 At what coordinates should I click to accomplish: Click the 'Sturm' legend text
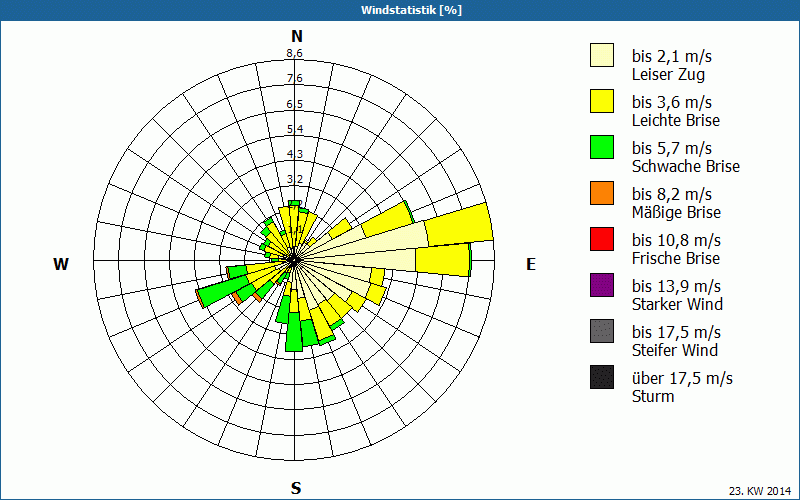(x=653, y=396)
